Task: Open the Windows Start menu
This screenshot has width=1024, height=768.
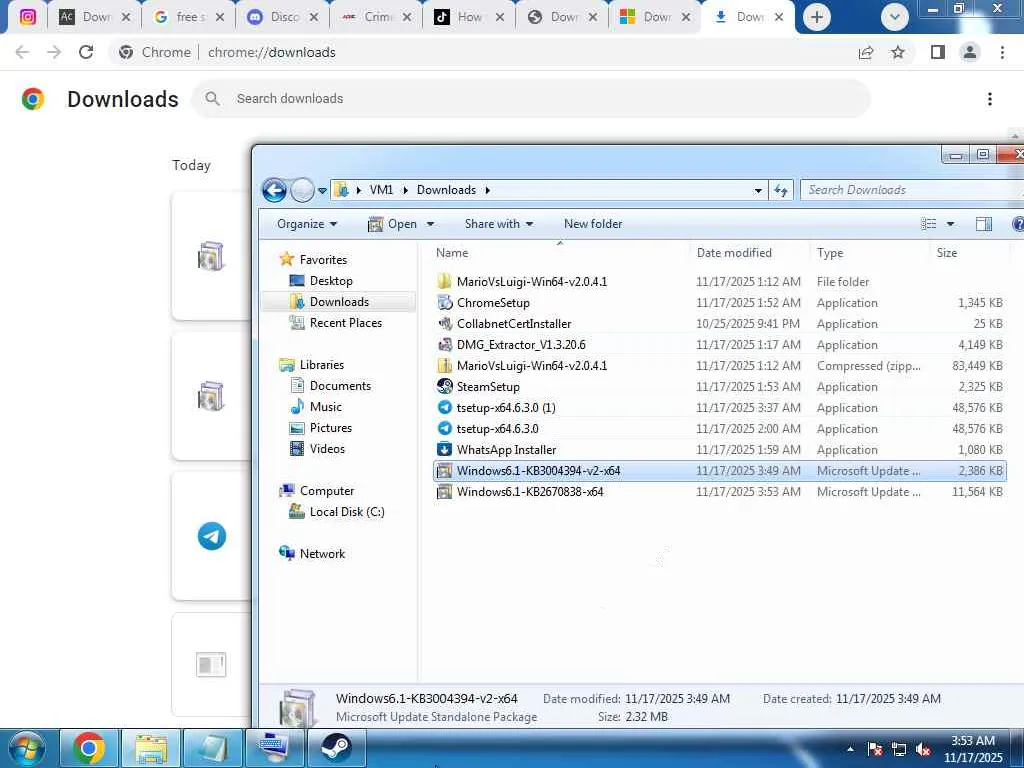Action: [x=27, y=748]
